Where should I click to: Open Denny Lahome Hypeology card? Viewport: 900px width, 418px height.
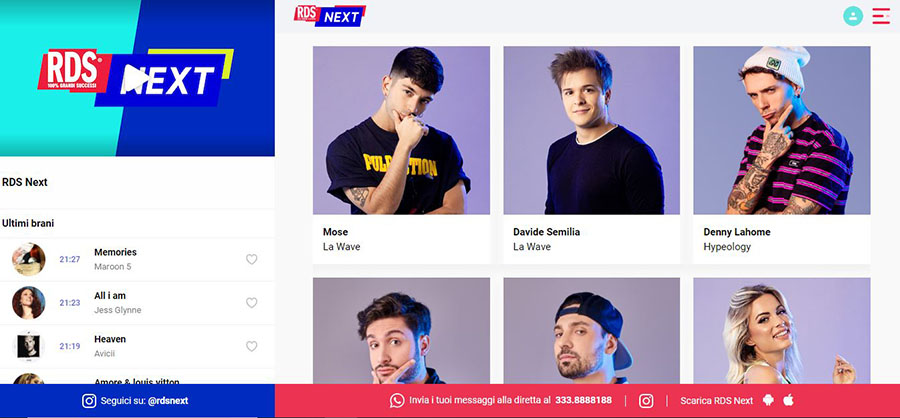pyautogui.click(x=782, y=155)
